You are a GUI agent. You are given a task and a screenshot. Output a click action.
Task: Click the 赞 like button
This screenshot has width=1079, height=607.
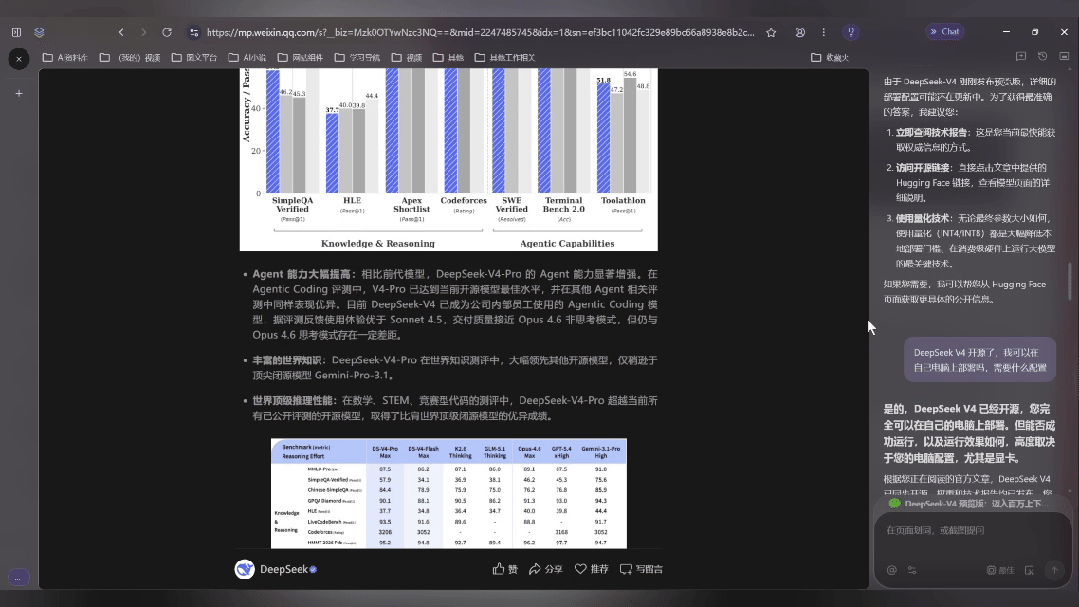coord(505,568)
